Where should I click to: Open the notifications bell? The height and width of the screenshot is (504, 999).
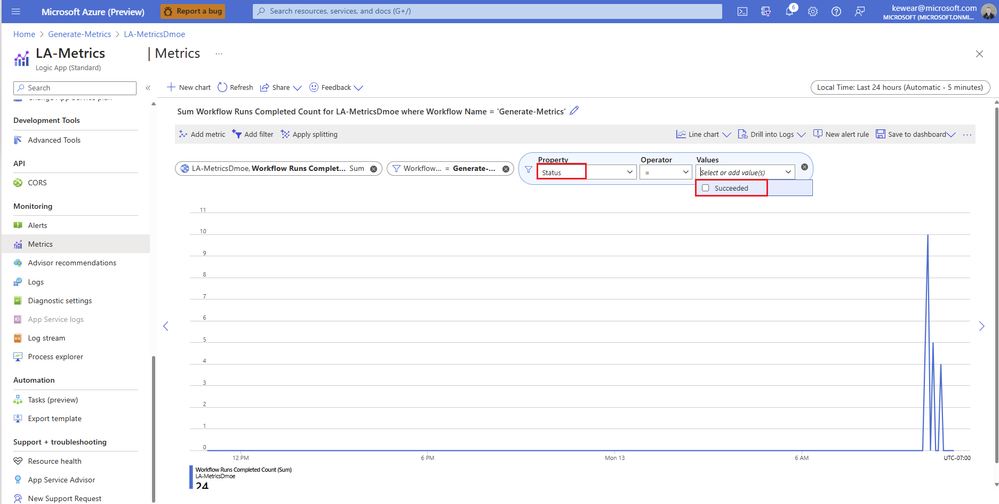[x=789, y=11]
